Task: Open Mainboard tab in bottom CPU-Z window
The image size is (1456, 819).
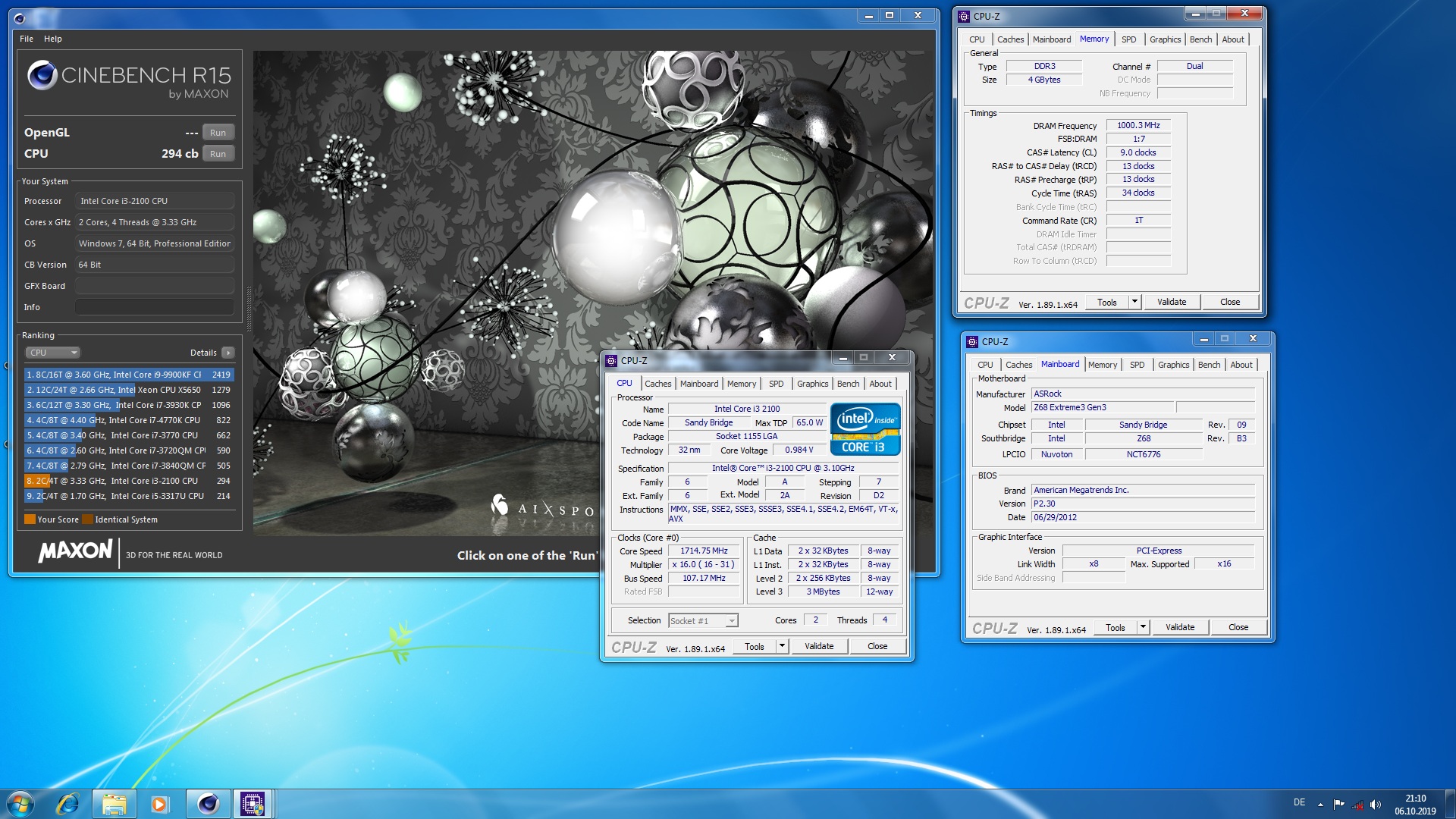Action: click(x=699, y=384)
